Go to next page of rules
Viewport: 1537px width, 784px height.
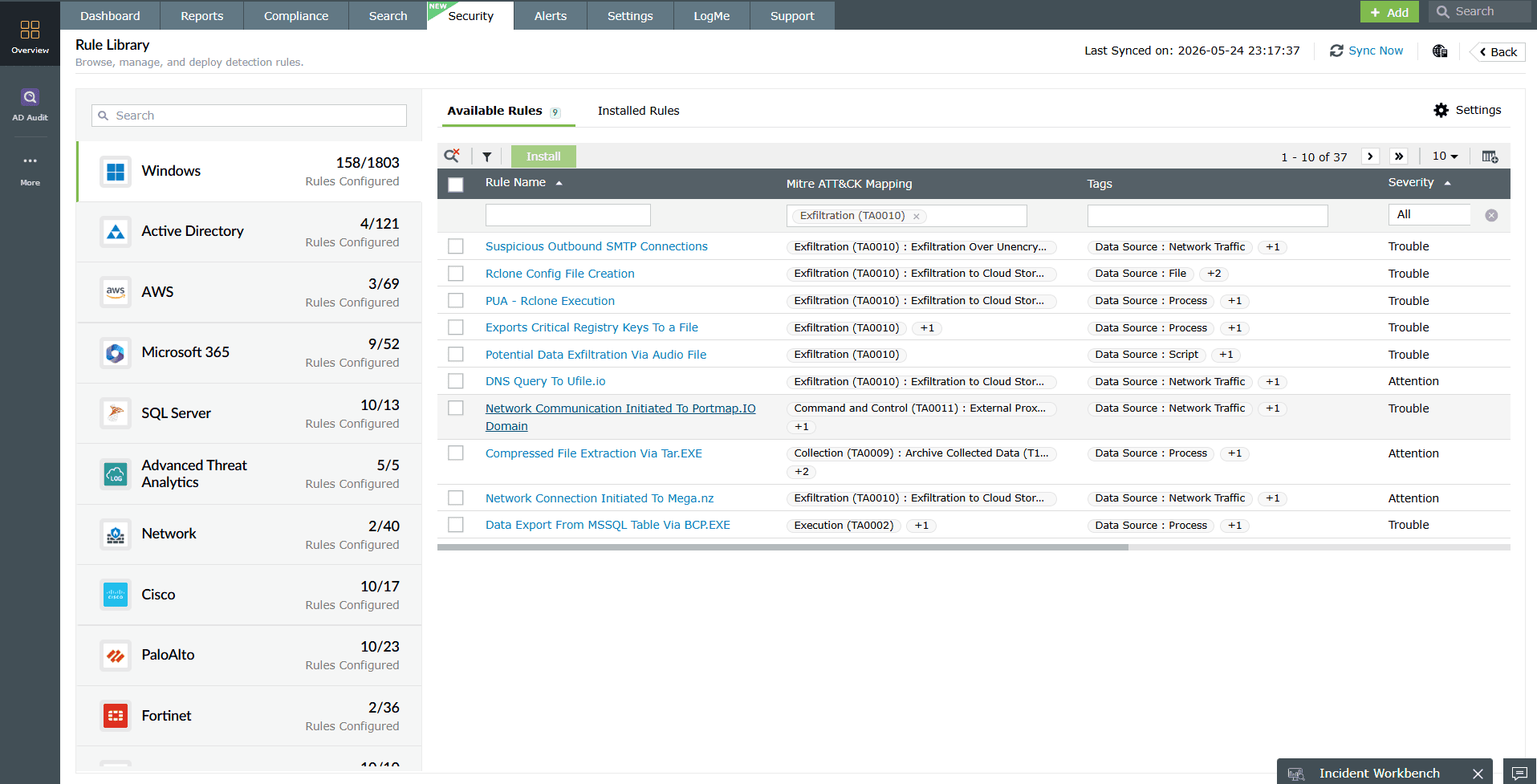click(1370, 156)
